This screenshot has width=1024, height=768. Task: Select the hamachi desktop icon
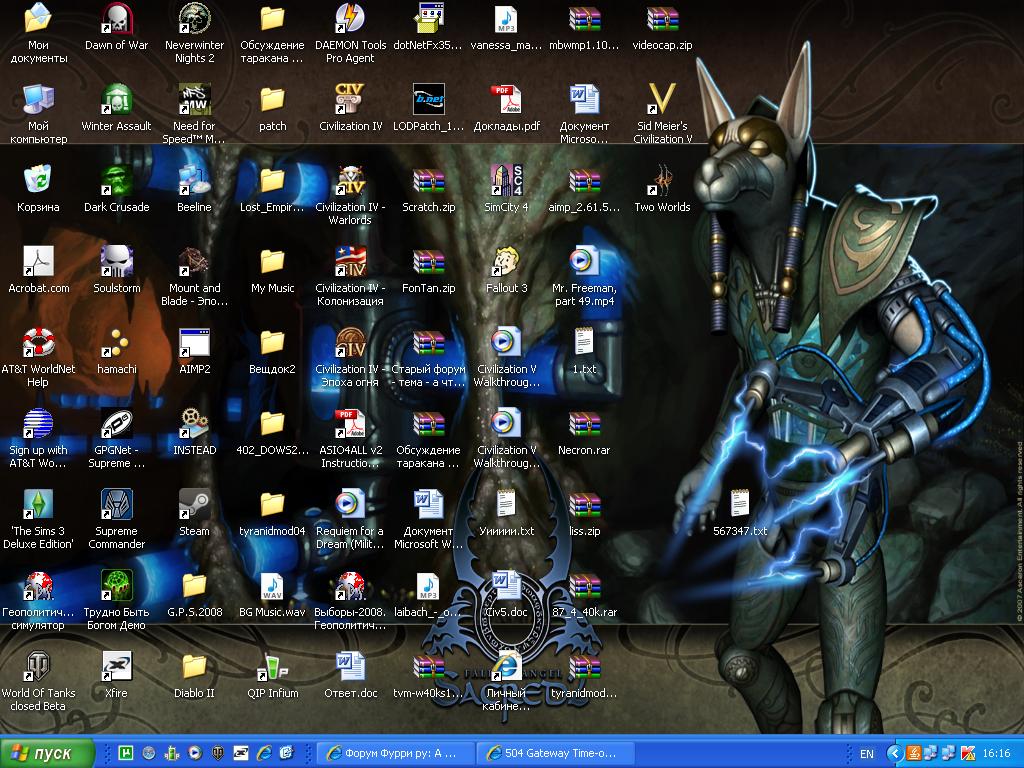[116, 343]
